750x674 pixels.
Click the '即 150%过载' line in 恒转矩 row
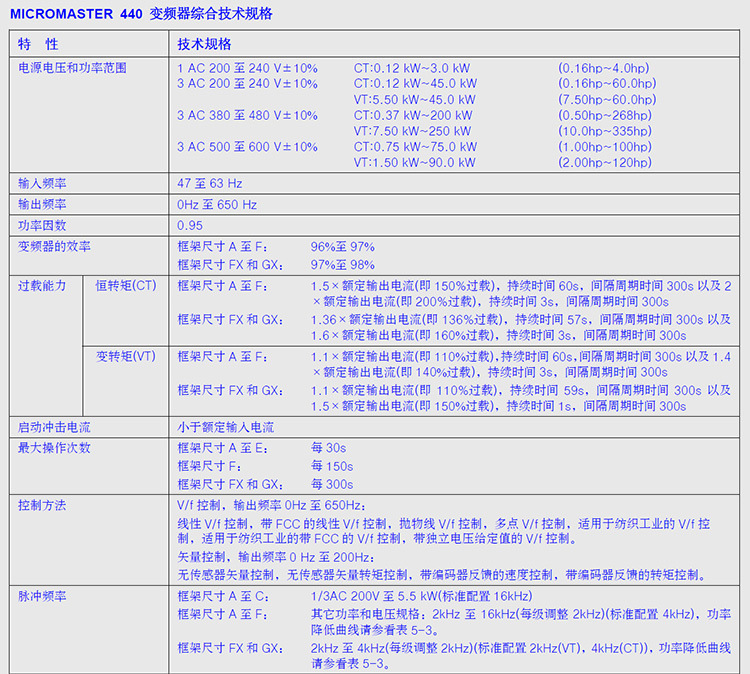point(521,286)
